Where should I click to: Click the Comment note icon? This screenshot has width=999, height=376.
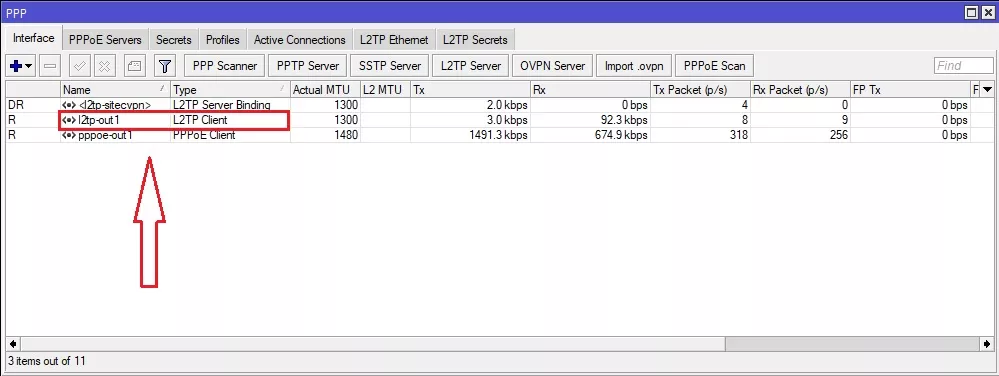click(134, 66)
